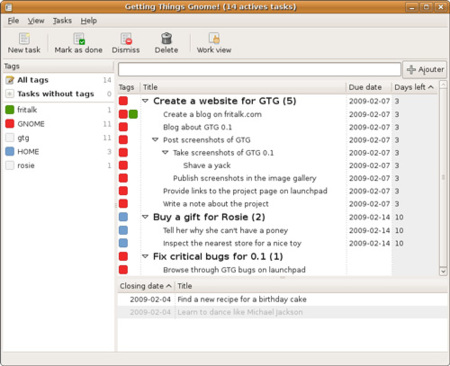The height and width of the screenshot is (366, 450).
Task: Select the GNOME tag in sidebar
Action: [x=58, y=124]
